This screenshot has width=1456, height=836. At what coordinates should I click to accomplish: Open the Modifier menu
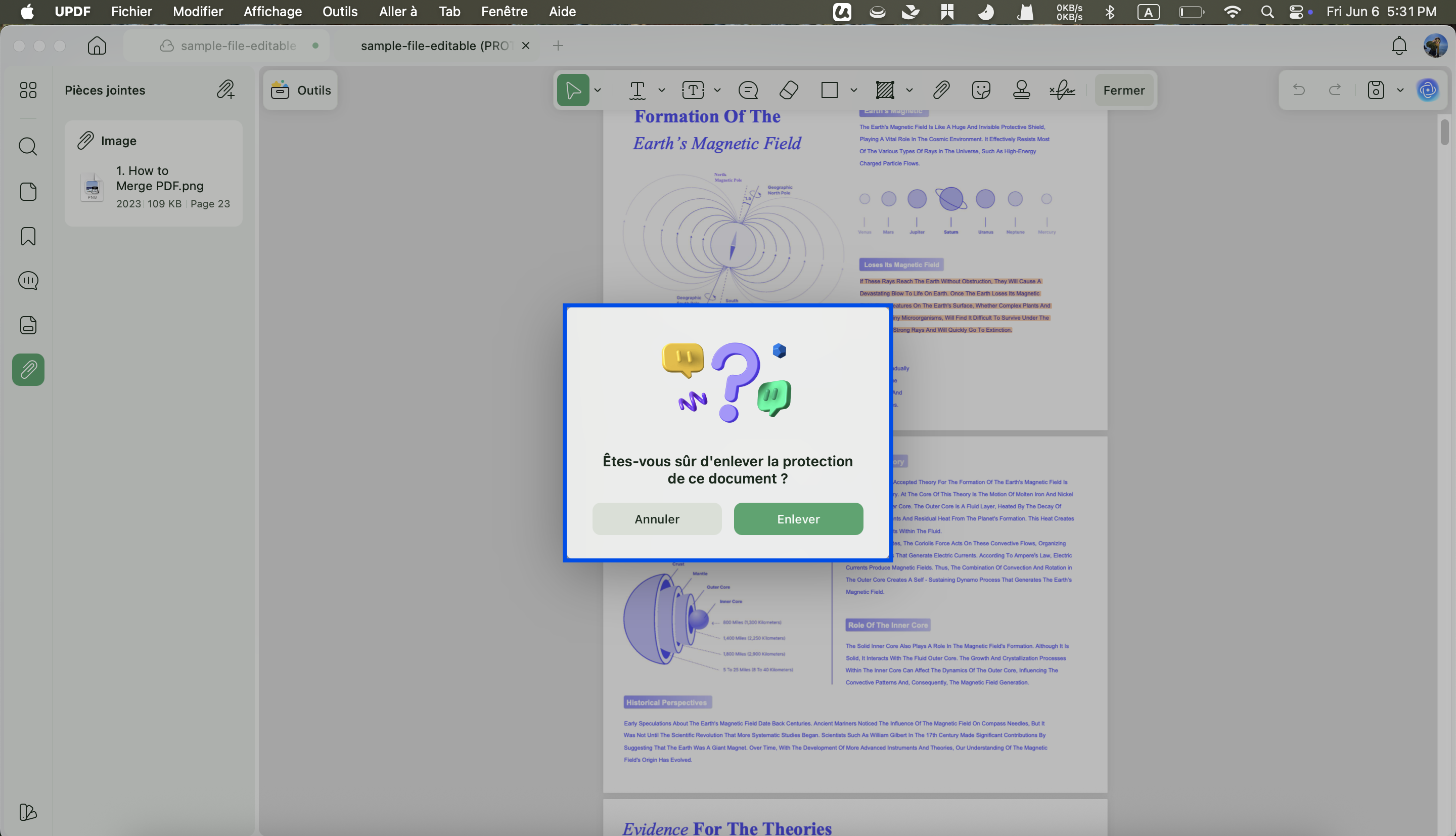[198, 12]
